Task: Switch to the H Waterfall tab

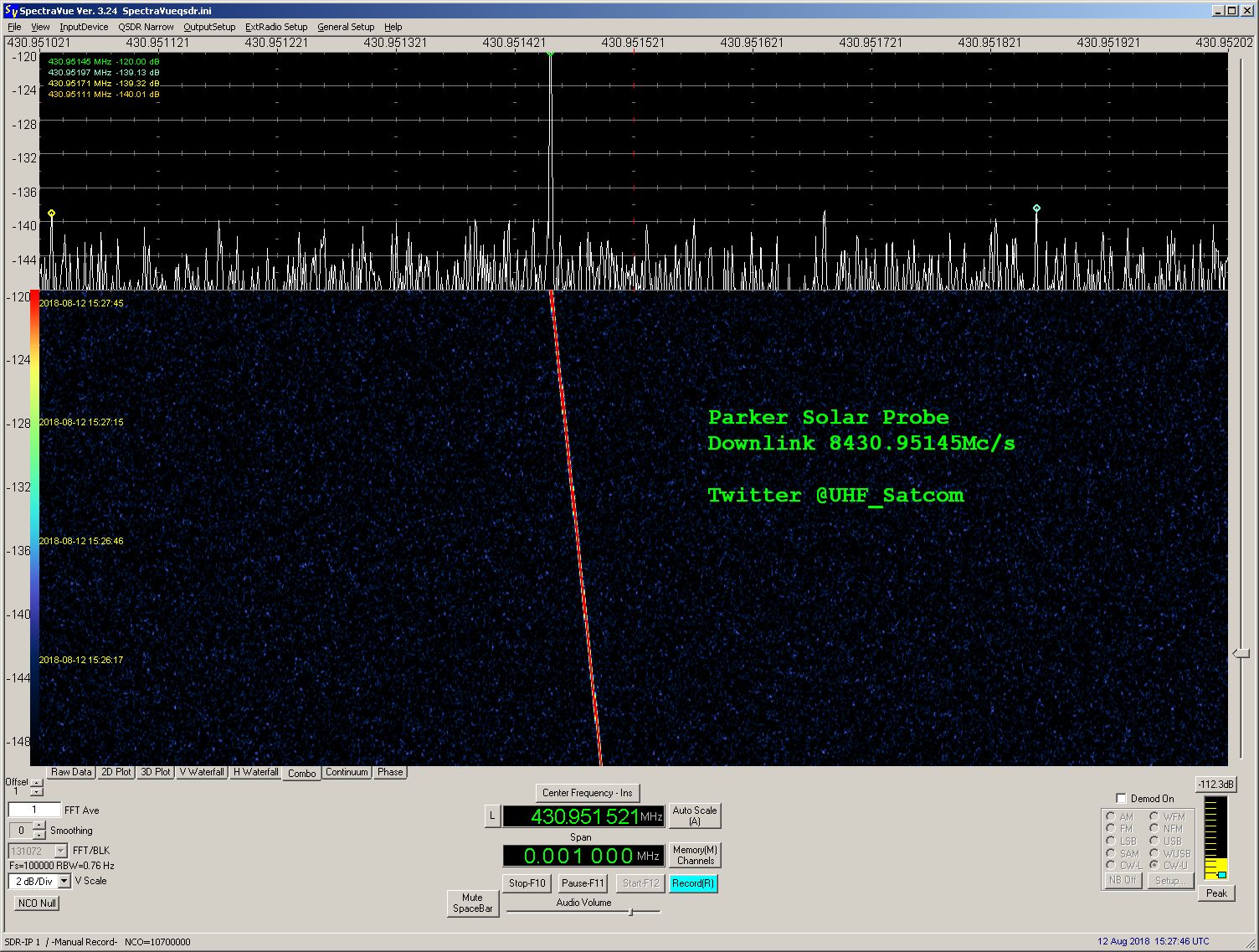Action: click(255, 772)
